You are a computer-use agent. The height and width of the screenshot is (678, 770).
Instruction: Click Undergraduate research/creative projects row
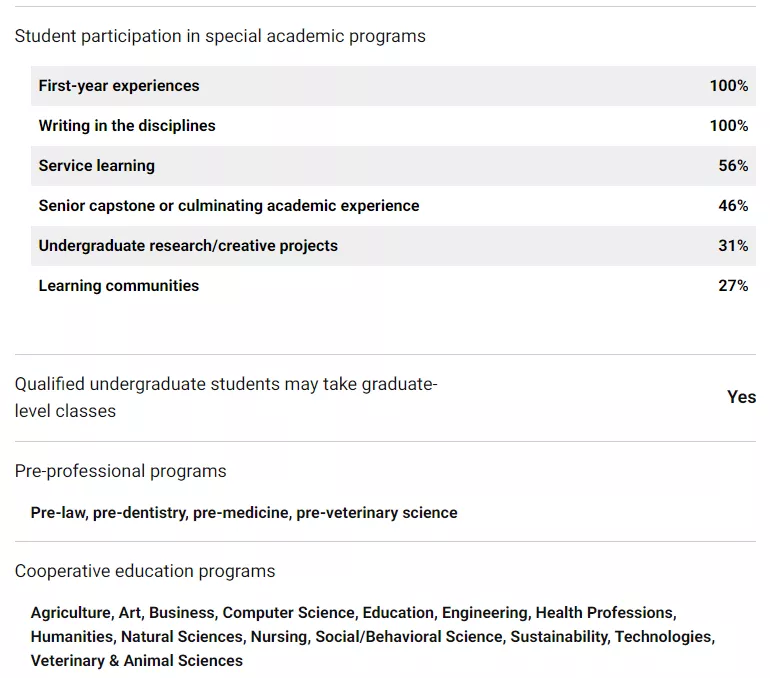188,246
